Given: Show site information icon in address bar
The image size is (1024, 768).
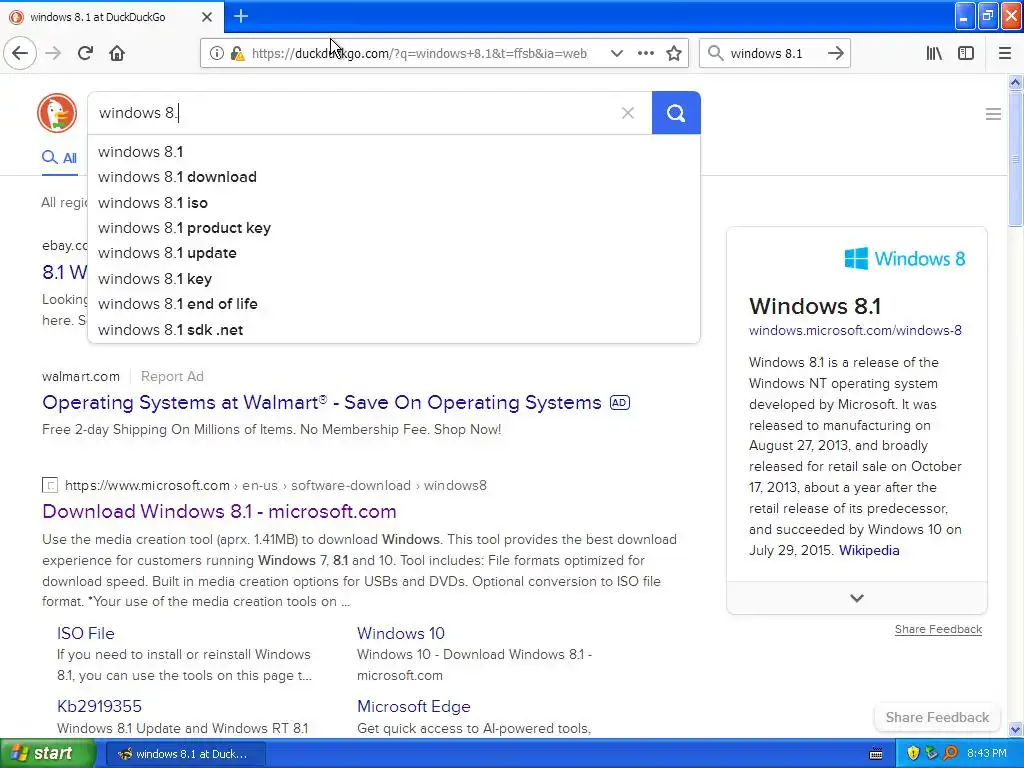Looking at the screenshot, I should coord(216,54).
